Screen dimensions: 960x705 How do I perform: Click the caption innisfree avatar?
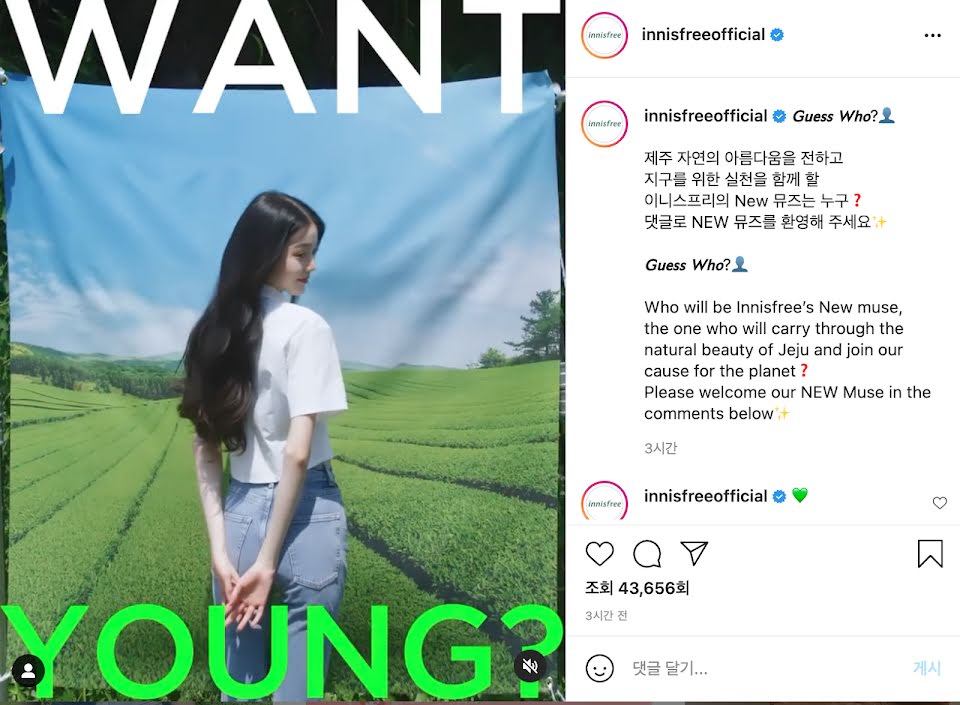(x=604, y=124)
